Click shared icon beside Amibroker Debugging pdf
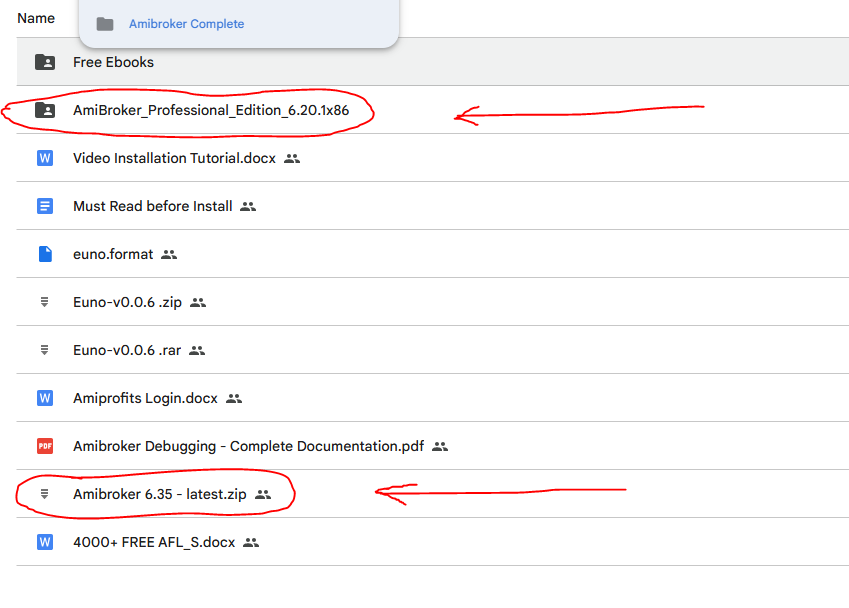849x608 pixels. click(x=440, y=447)
